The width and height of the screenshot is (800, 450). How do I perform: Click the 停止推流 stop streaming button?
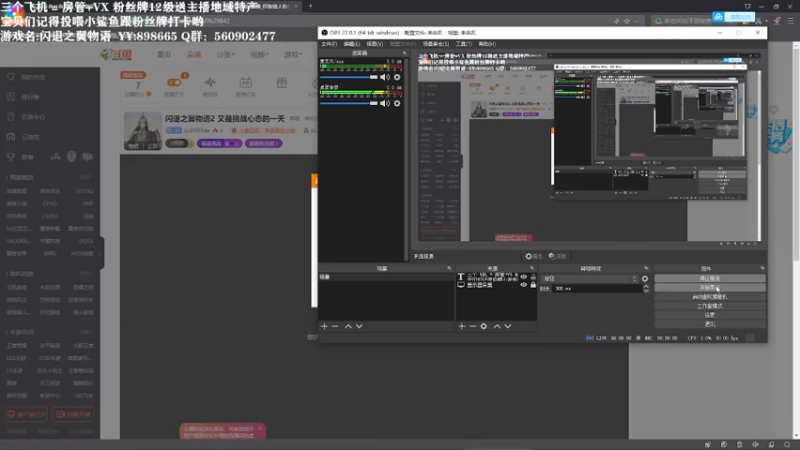(x=710, y=279)
